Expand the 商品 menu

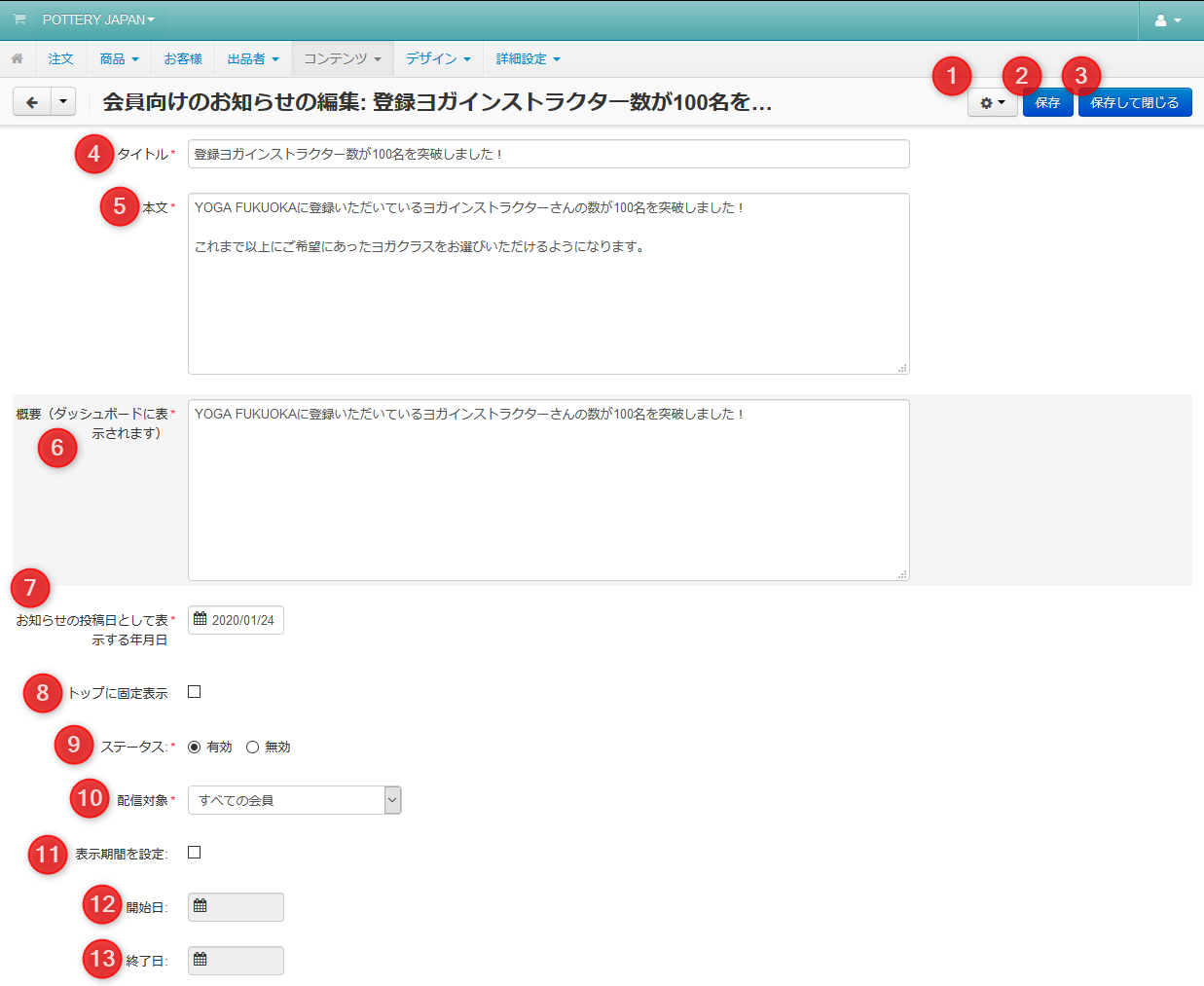[119, 59]
